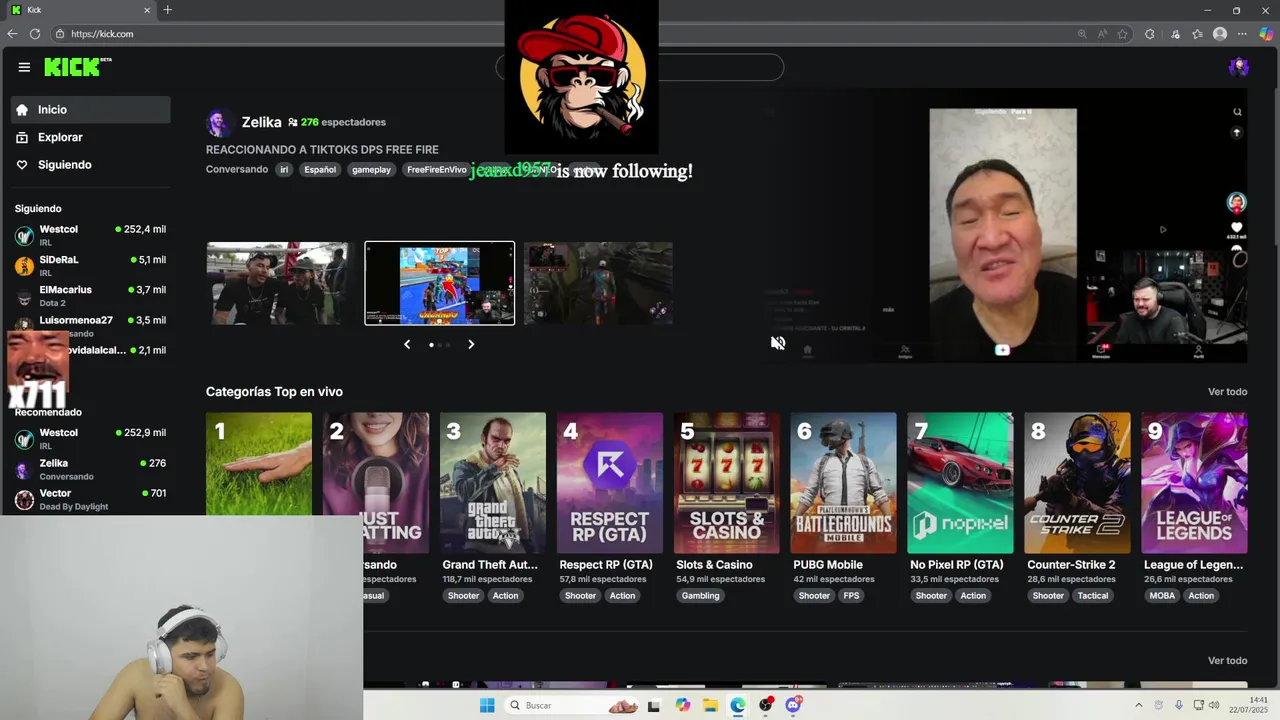The image size is (1280, 720).
Task: Open Respect RP (GTA) category card
Action: pyautogui.click(x=610, y=483)
